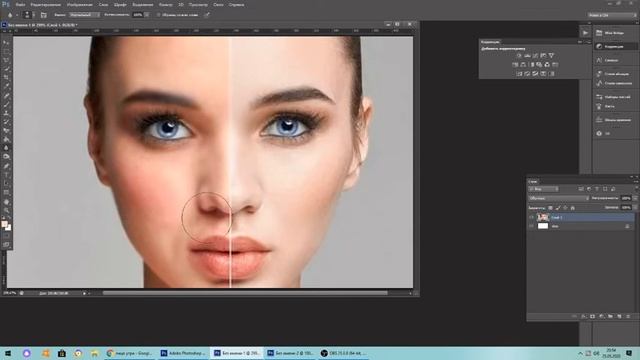Select the Rectangular Marquee tool

click(x=6, y=52)
